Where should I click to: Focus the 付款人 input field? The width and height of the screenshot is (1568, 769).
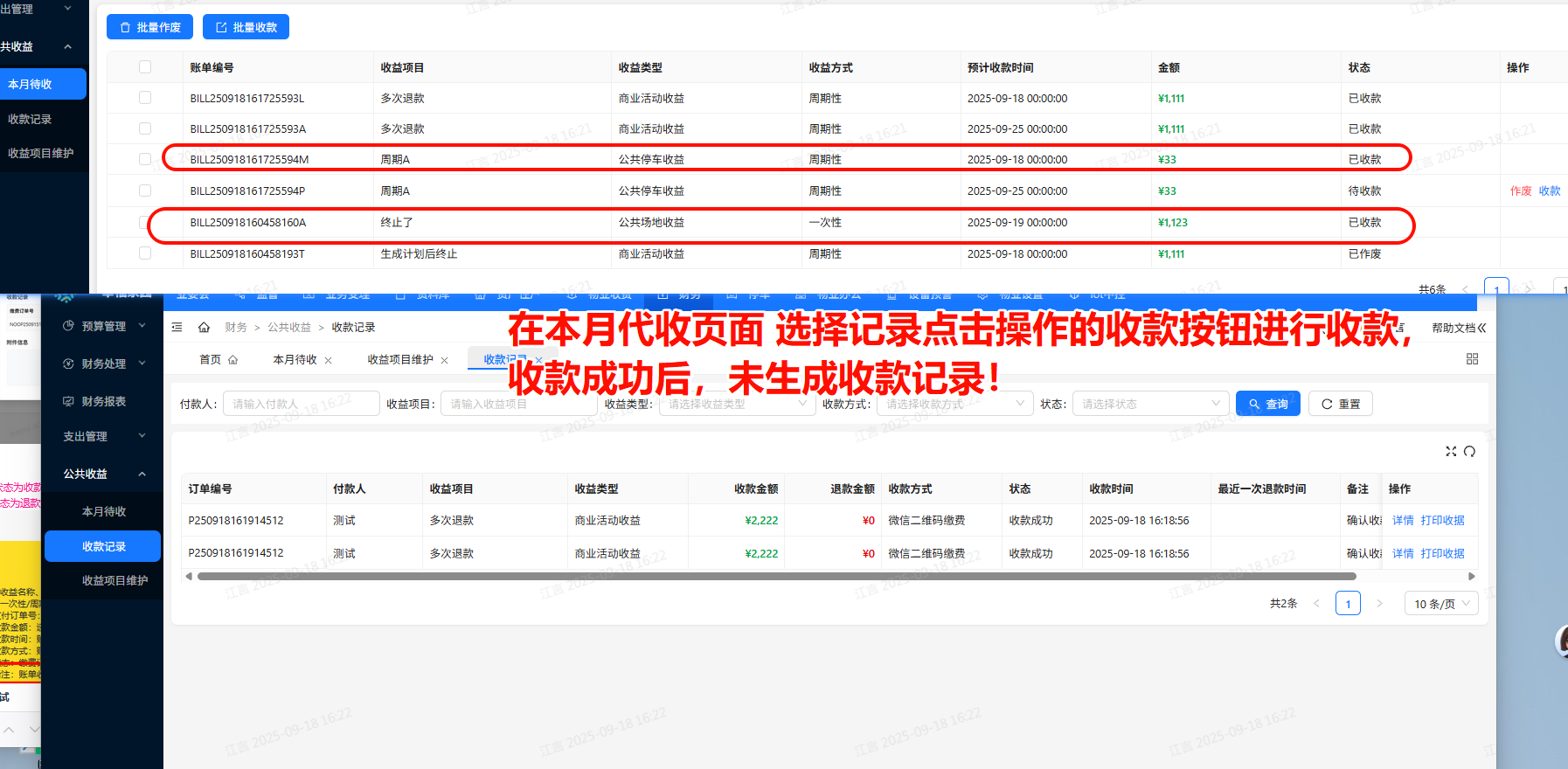click(301, 404)
